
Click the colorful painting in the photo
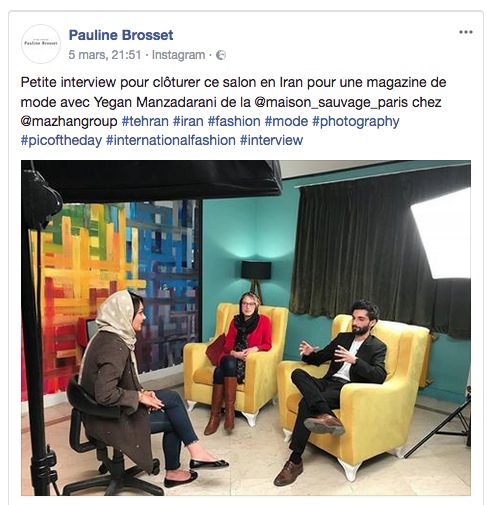point(112,287)
